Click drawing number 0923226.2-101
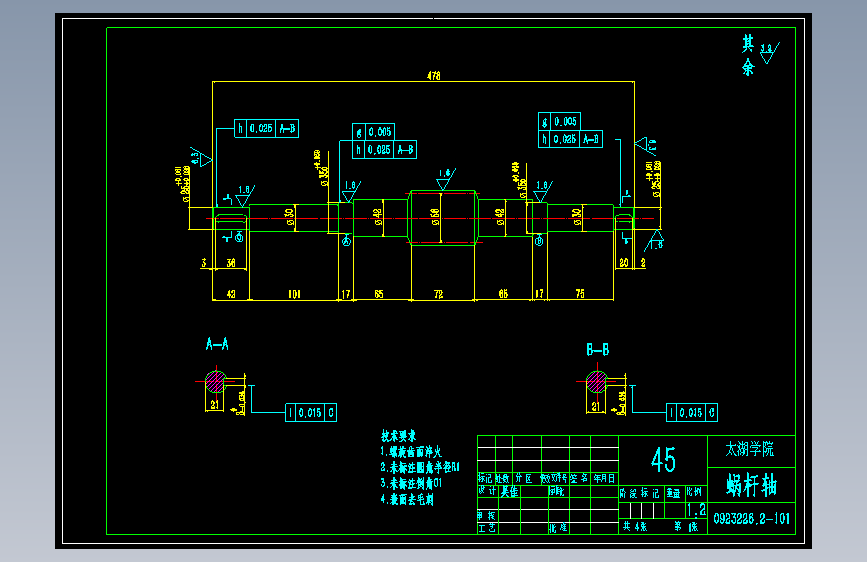Screen dimensions: 867x562 pyautogui.click(x=751, y=519)
